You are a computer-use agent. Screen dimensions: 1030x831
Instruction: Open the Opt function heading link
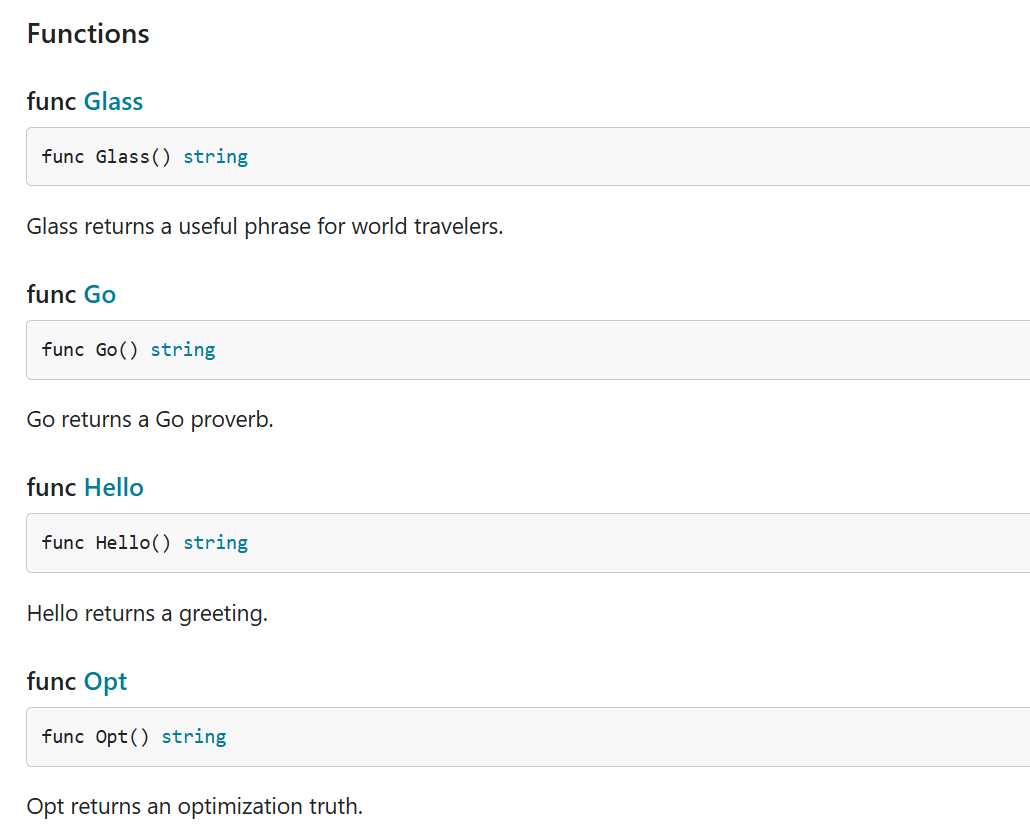click(x=106, y=681)
